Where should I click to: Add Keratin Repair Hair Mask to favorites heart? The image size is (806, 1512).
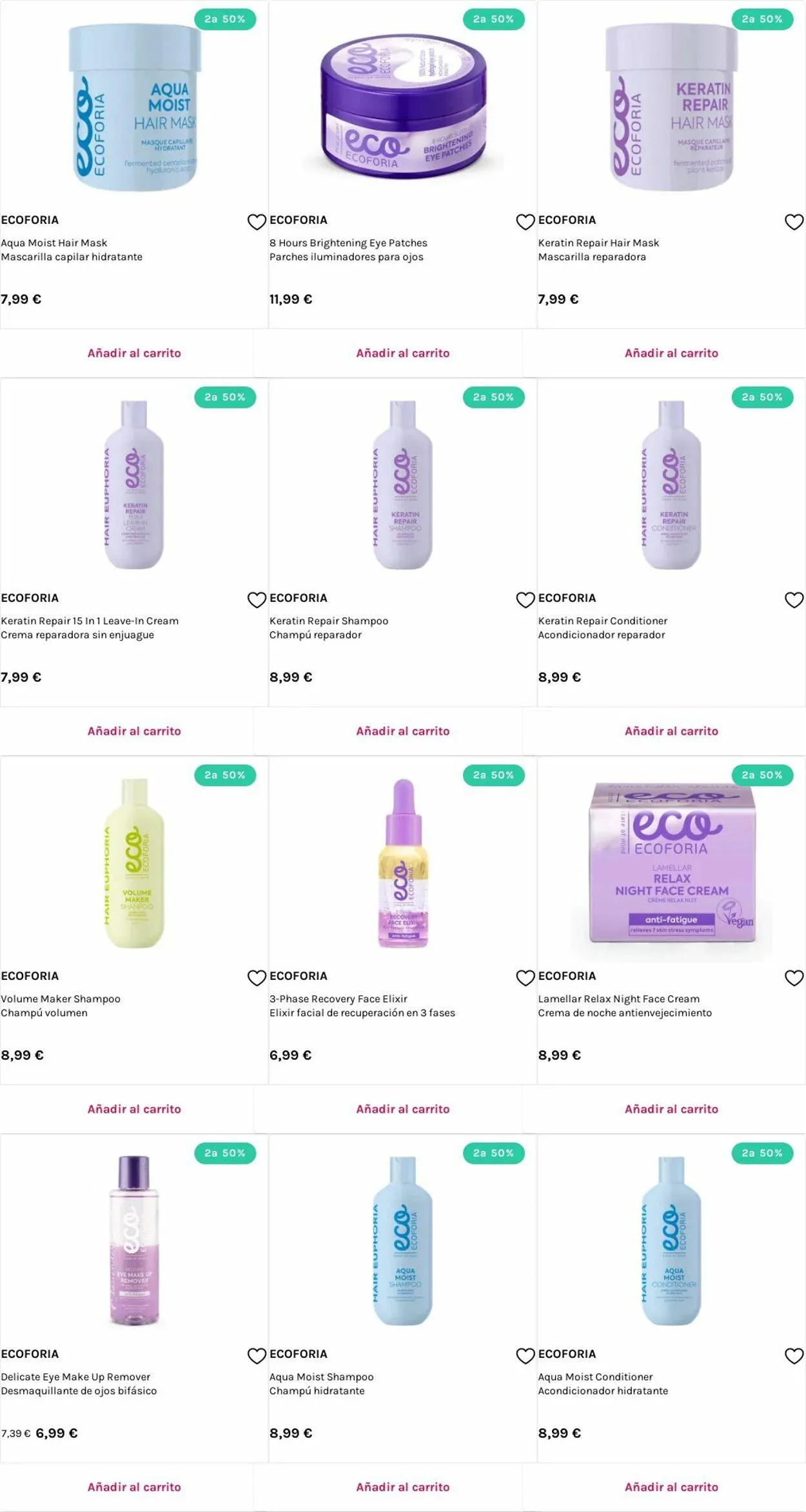[x=794, y=222]
